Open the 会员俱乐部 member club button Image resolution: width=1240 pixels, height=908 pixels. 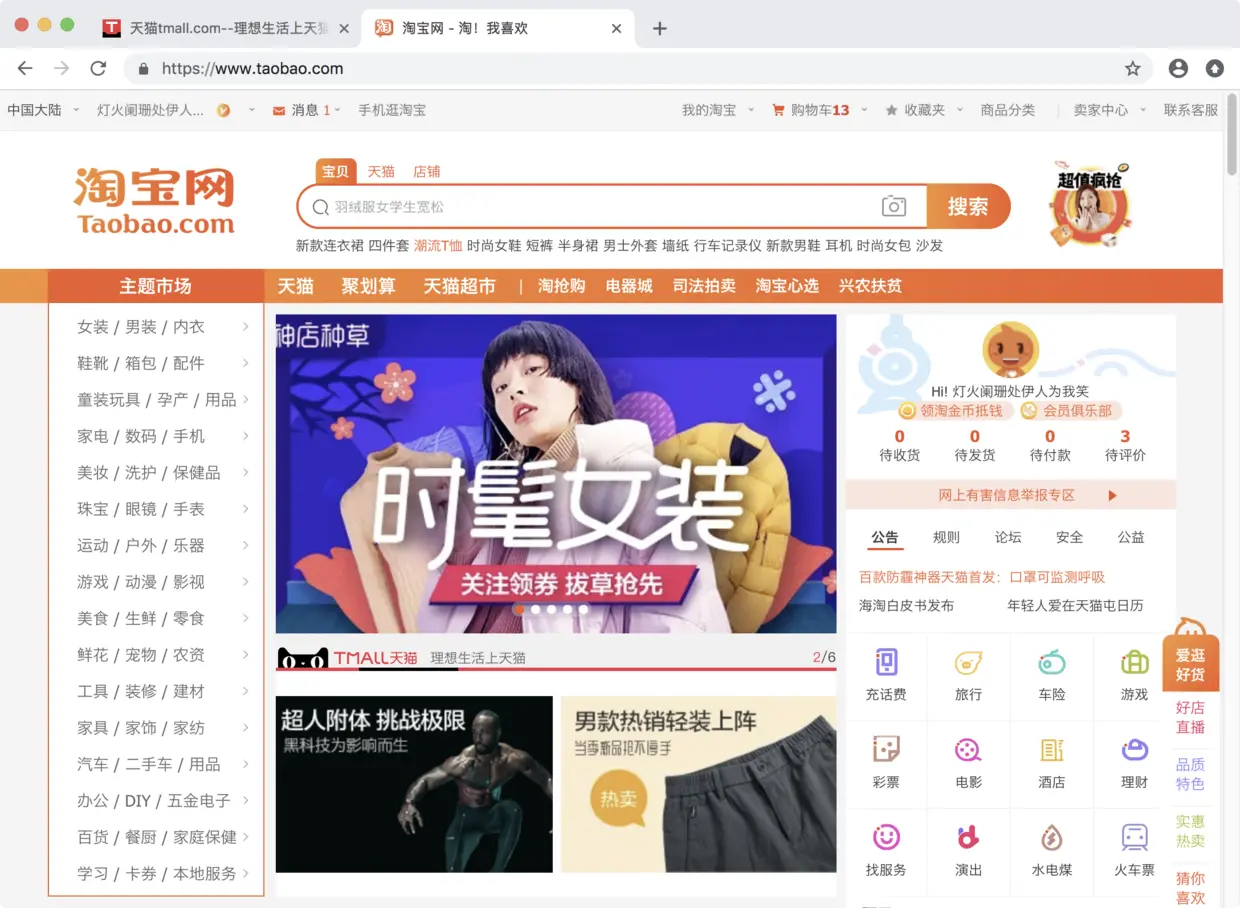pos(1071,411)
